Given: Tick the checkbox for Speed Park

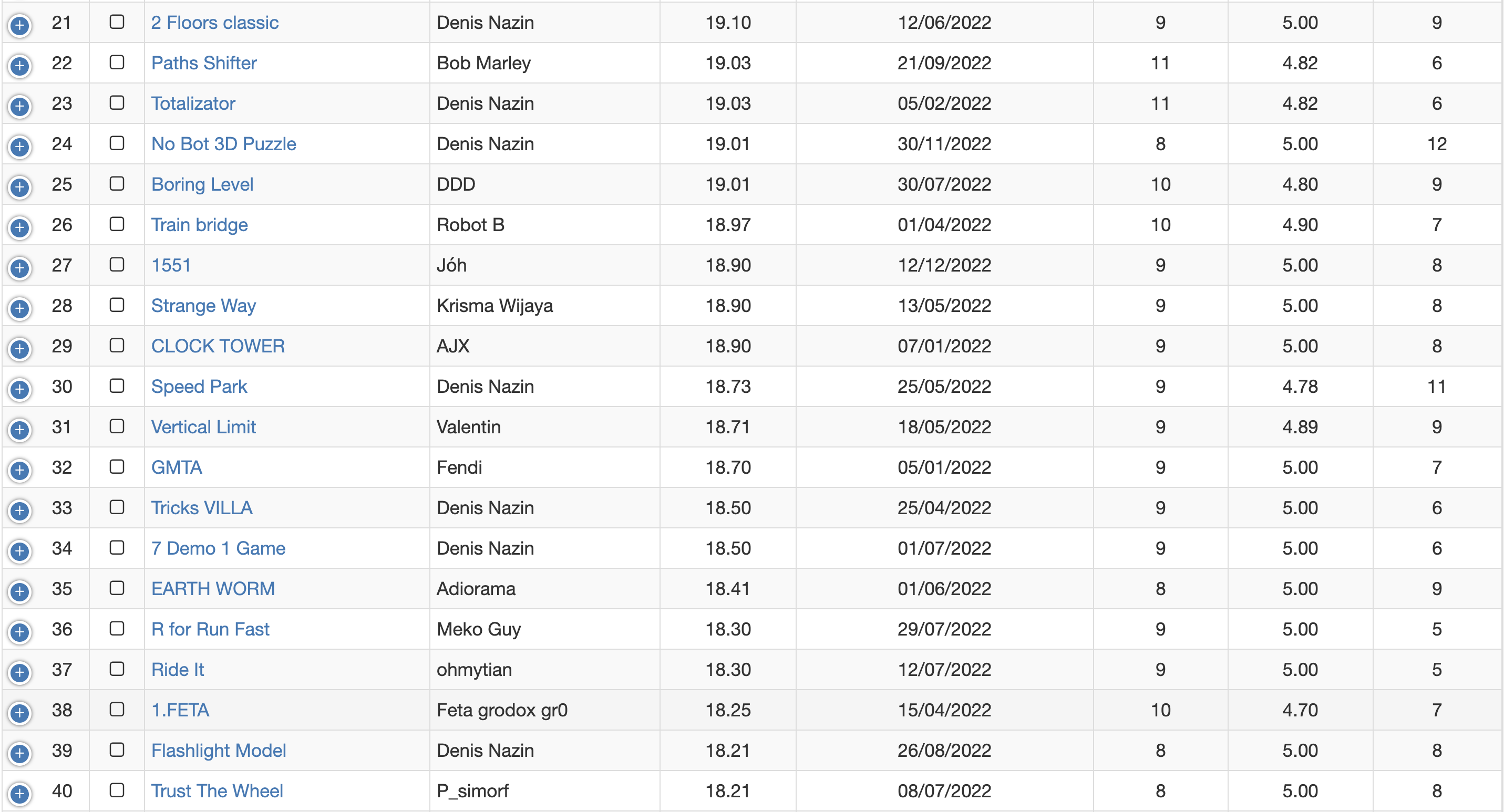Looking at the screenshot, I should tap(117, 386).
